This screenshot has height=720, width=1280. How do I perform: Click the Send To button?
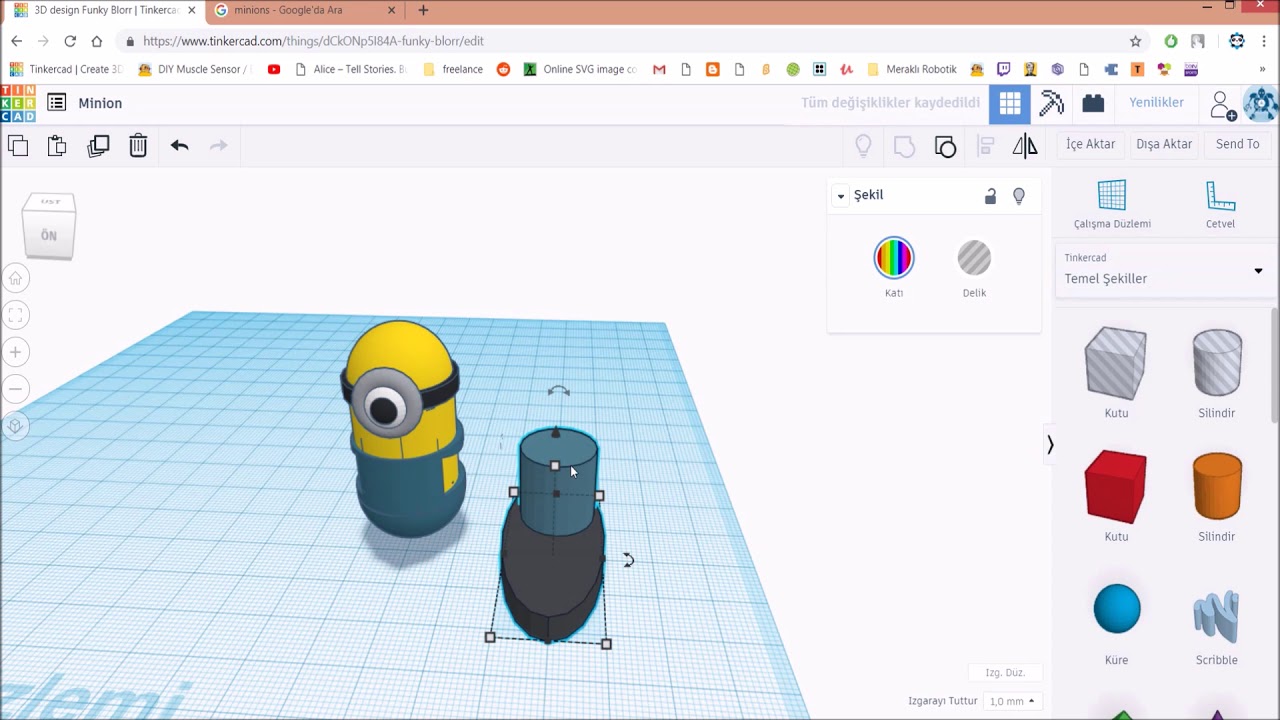(x=1237, y=144)
